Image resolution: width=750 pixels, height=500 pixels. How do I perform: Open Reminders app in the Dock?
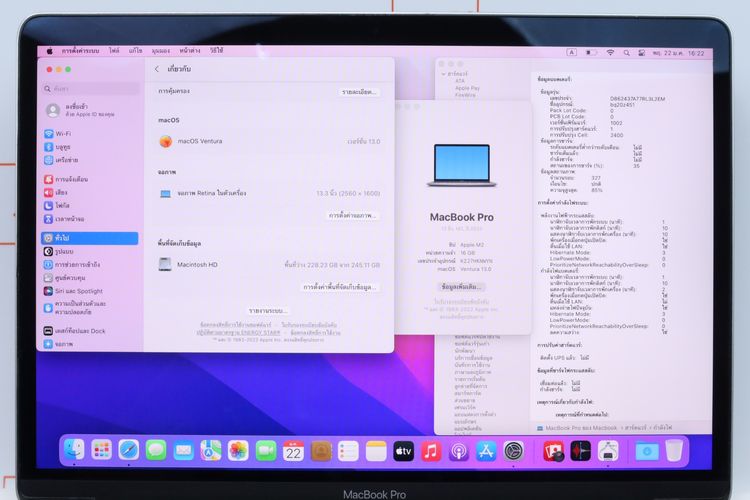click(348, 450)
